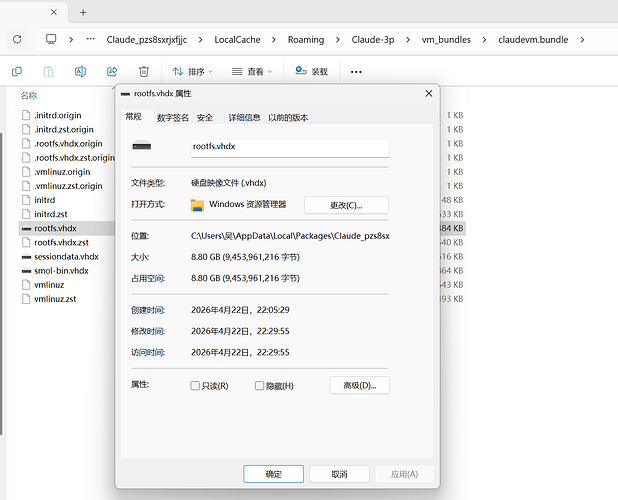Click the Rename icon in Explorer toolbar
The height and width of the screenshot is (500, 618).
(80, 71)
